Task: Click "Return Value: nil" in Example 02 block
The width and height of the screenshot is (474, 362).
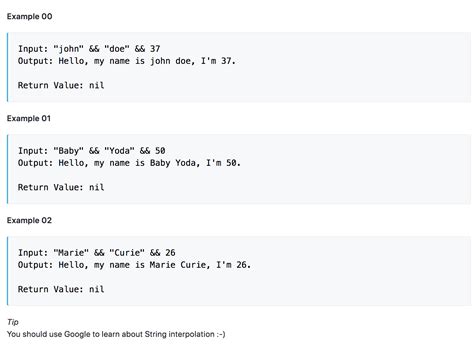Action: (61, 289)
